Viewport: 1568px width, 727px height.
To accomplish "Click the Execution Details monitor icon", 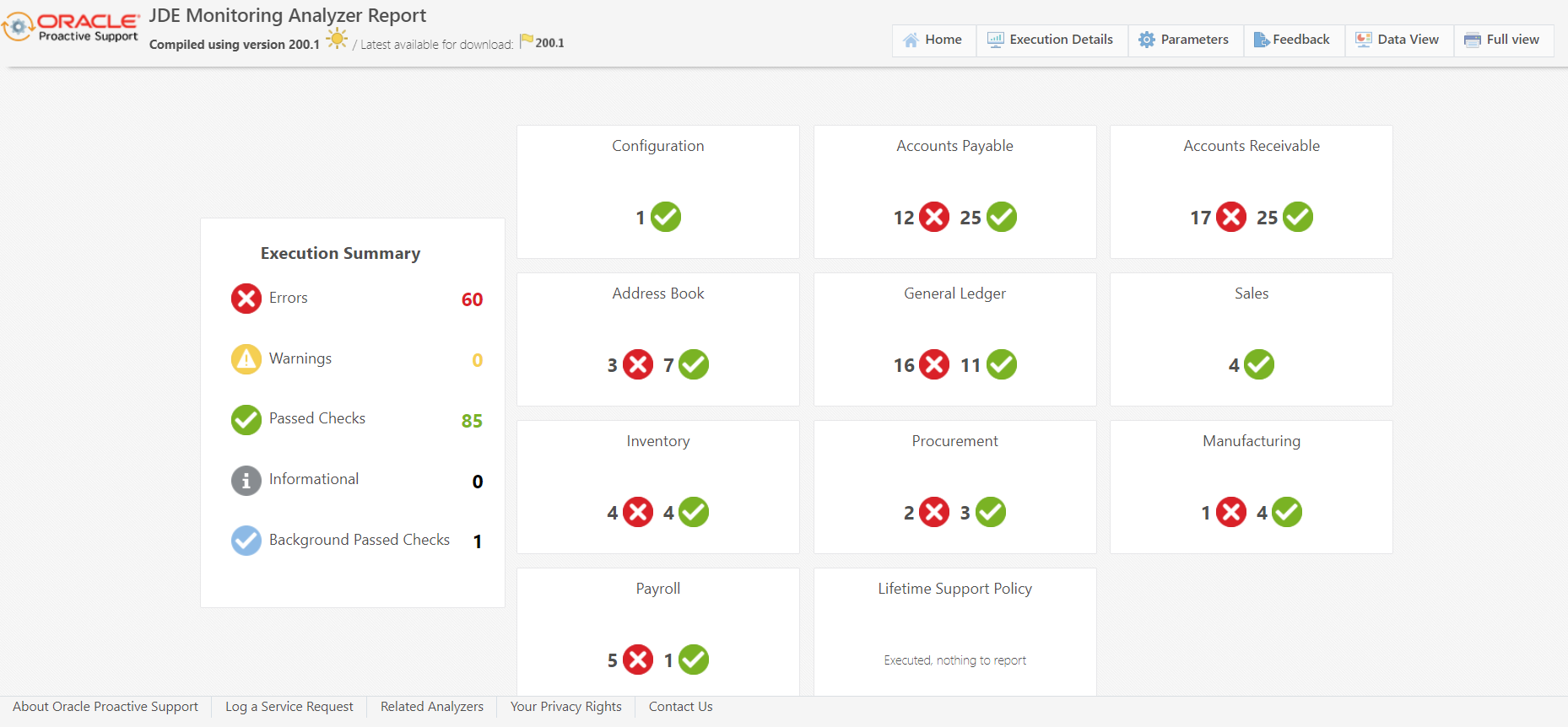I will [996, 40].
